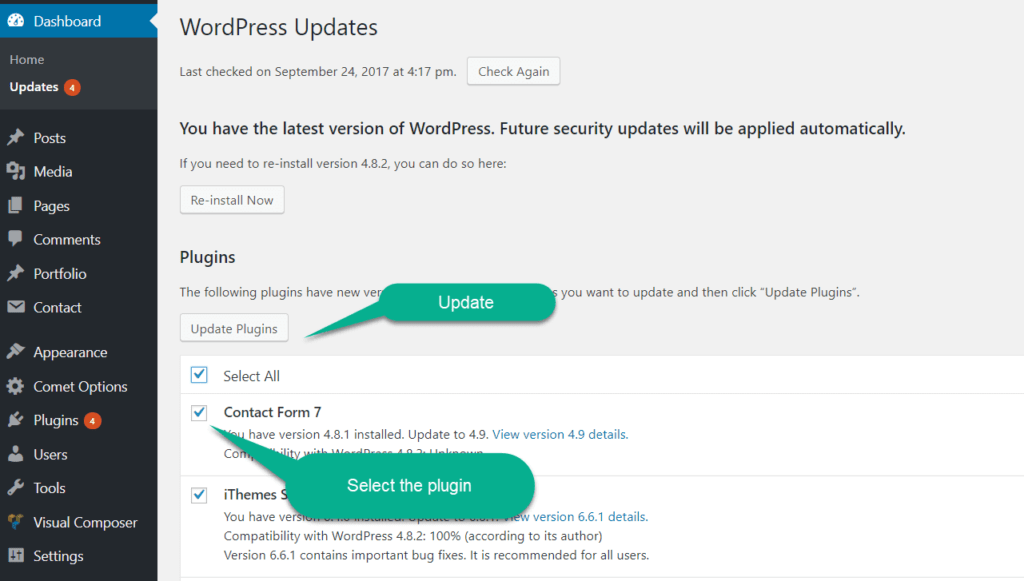Click the Media library icon

click(x=16, y=172)
